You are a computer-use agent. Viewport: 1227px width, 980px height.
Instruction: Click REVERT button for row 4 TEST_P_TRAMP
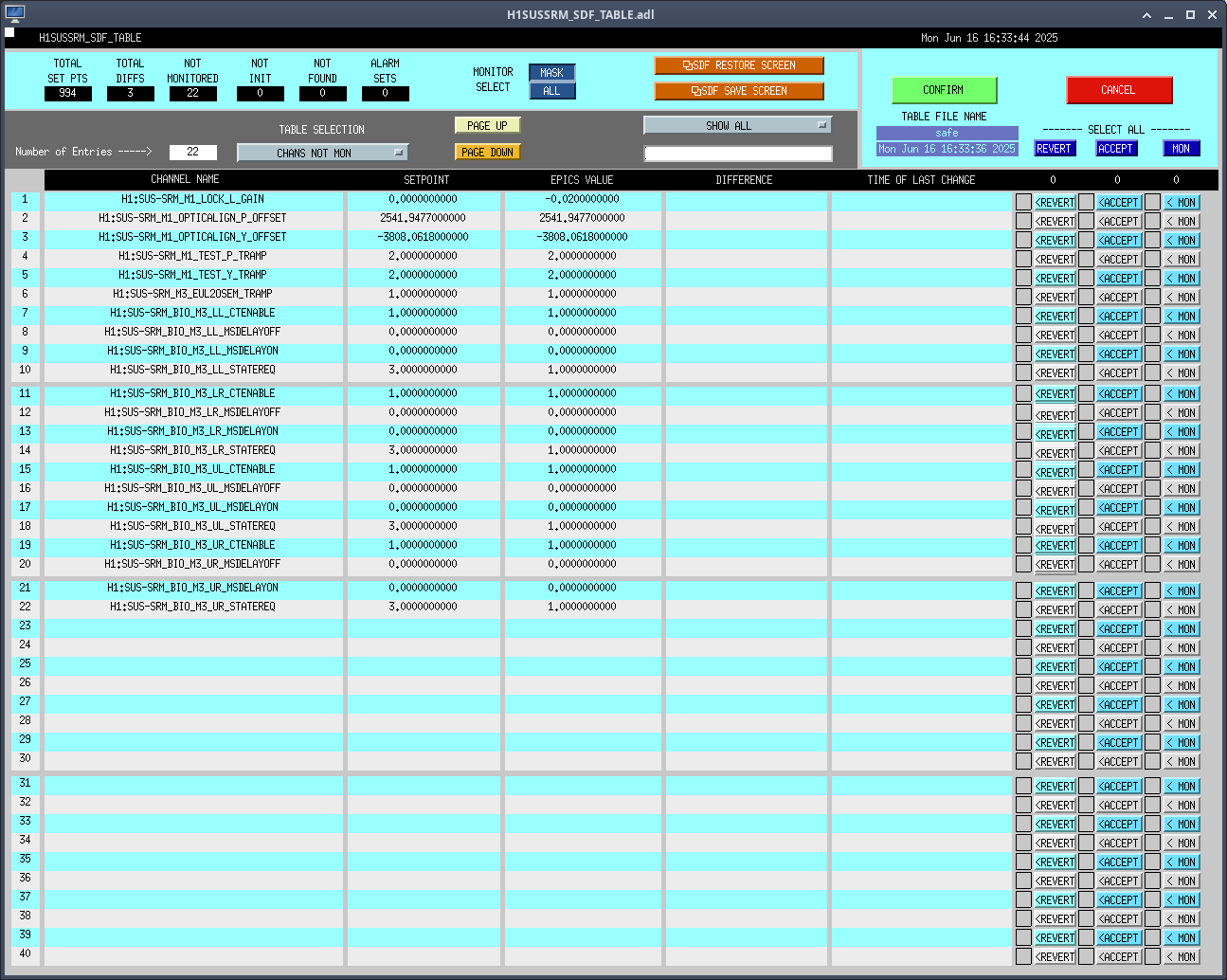coord(1055,259)
